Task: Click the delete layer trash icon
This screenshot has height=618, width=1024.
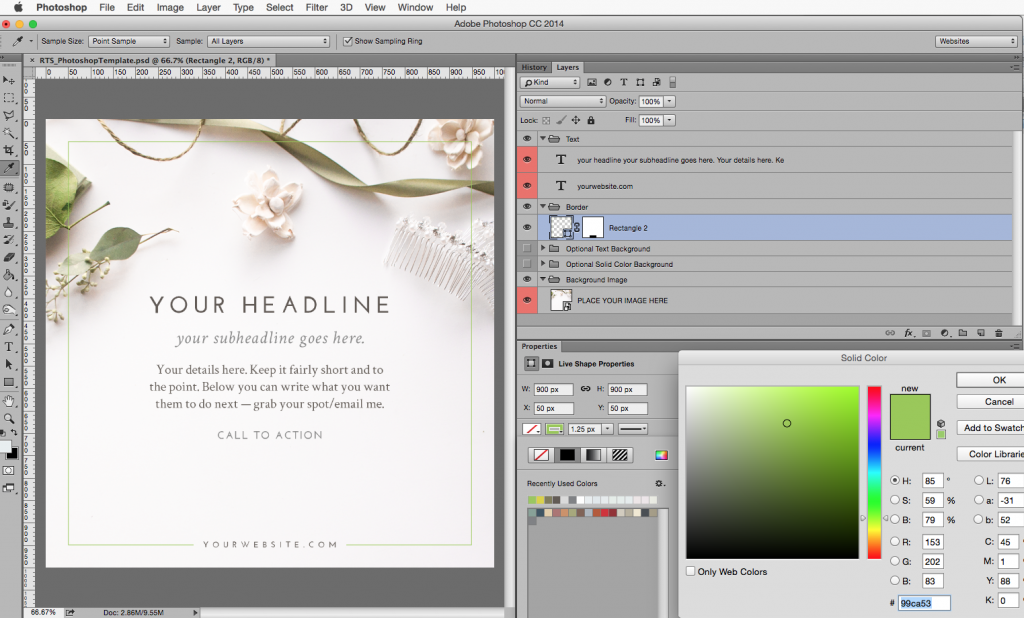Action: pyautogui.click(x=997, y=333)
